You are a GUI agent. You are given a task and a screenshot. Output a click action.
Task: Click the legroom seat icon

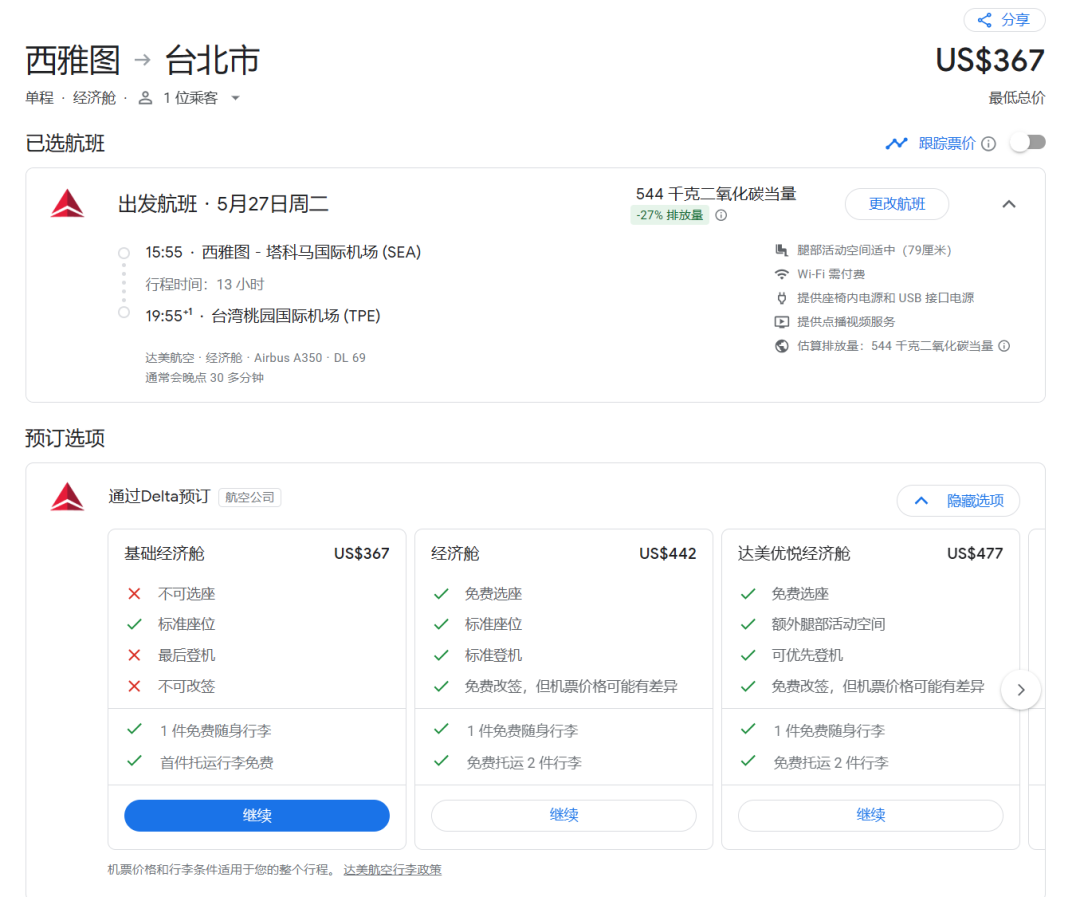781,250
